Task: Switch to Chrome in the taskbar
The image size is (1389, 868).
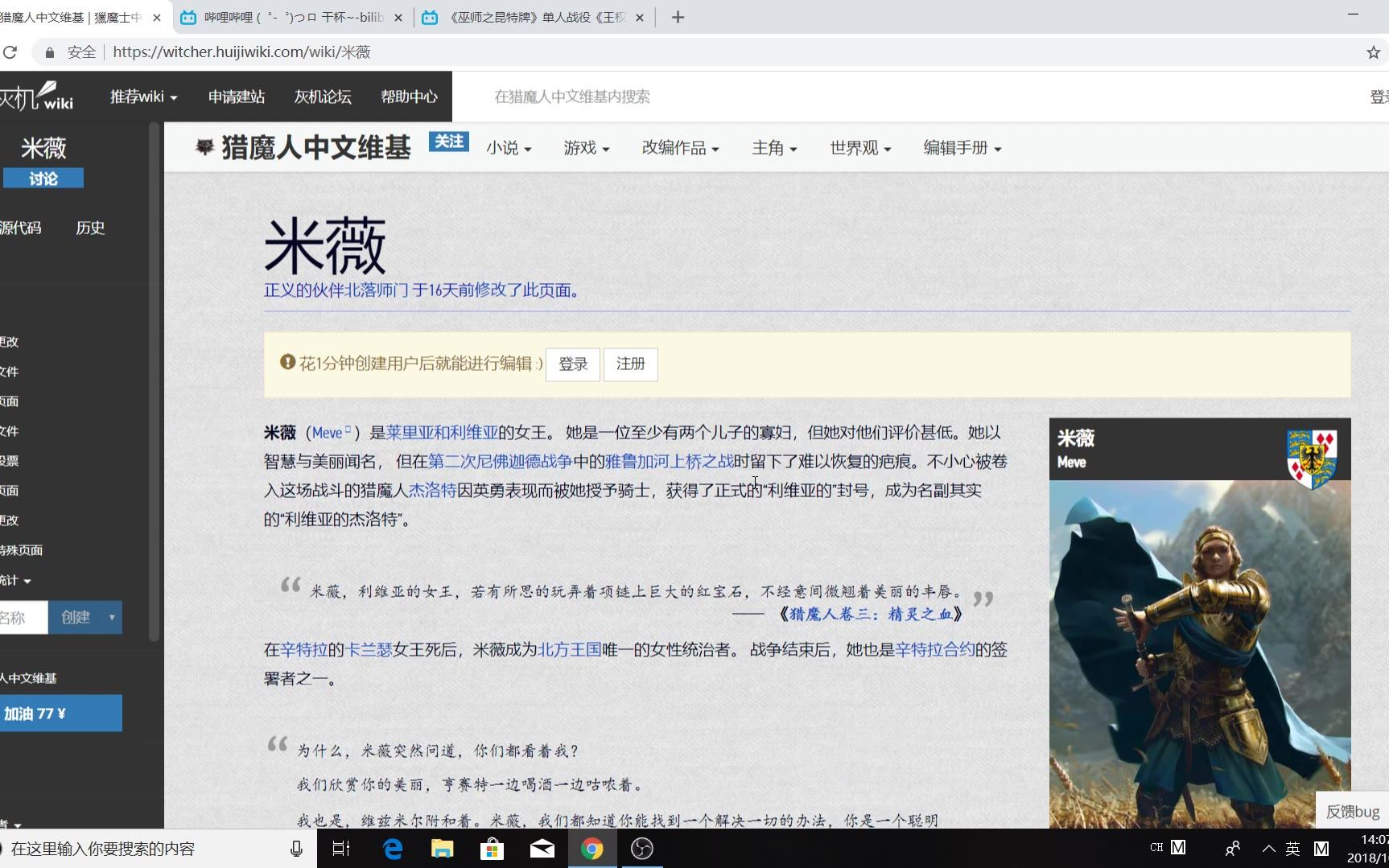Action: pyautogui.click(x=591, y=849)
